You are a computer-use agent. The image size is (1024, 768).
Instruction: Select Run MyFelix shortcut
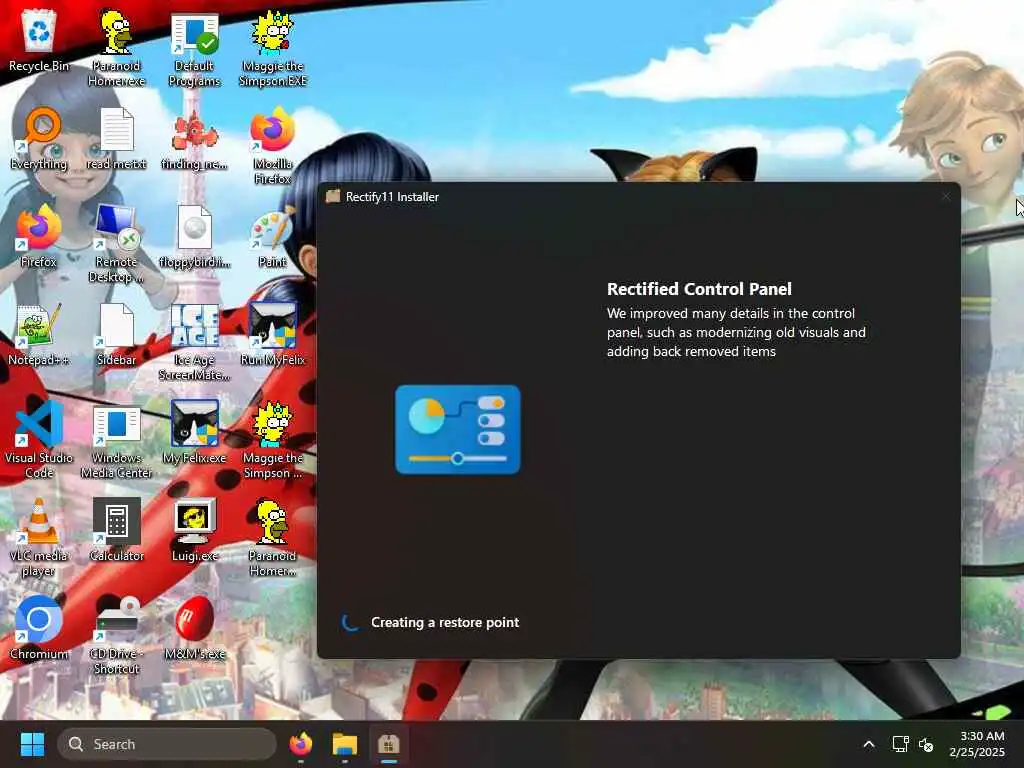[273, 334]
